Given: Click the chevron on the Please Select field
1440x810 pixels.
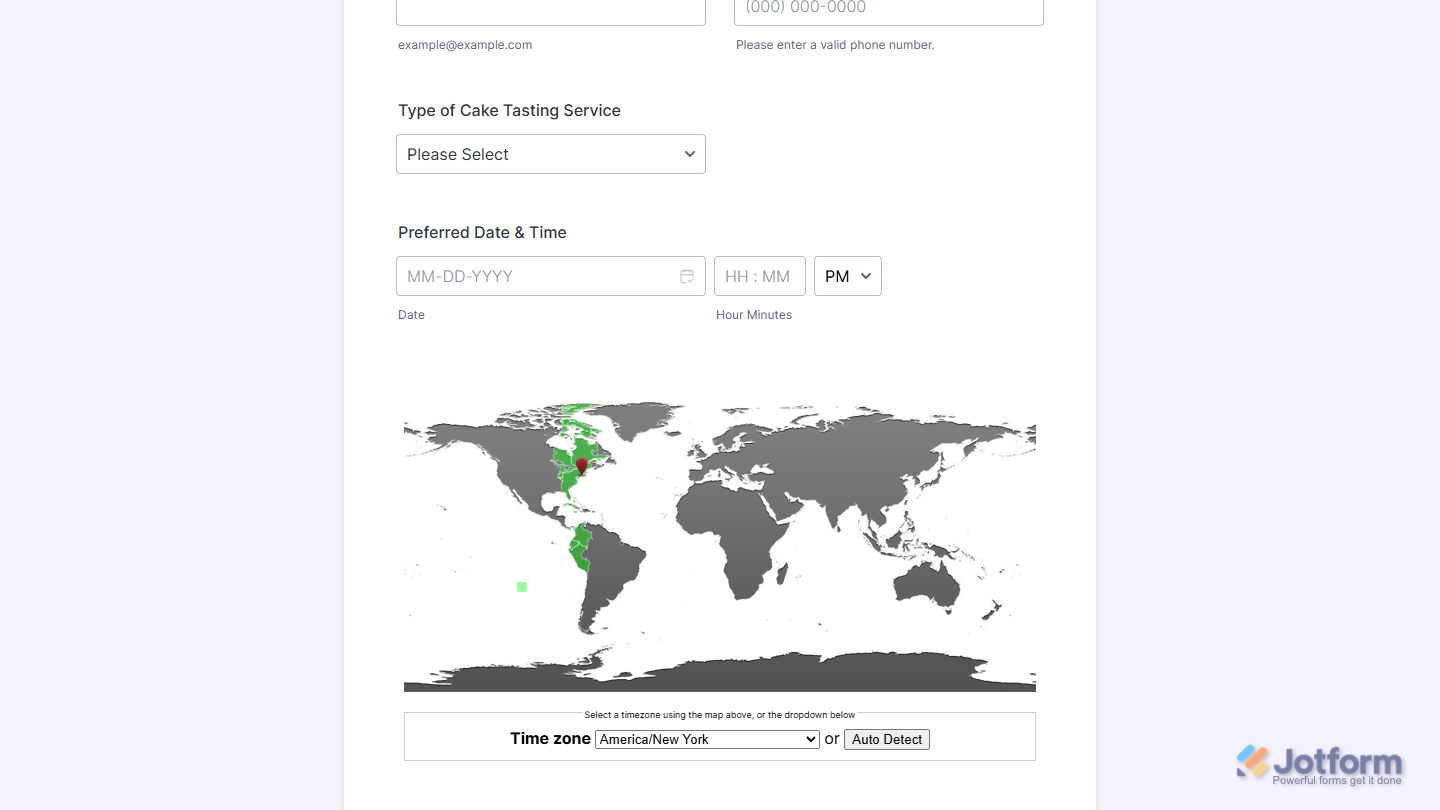Looking at the screenshot, I should 689,154.
